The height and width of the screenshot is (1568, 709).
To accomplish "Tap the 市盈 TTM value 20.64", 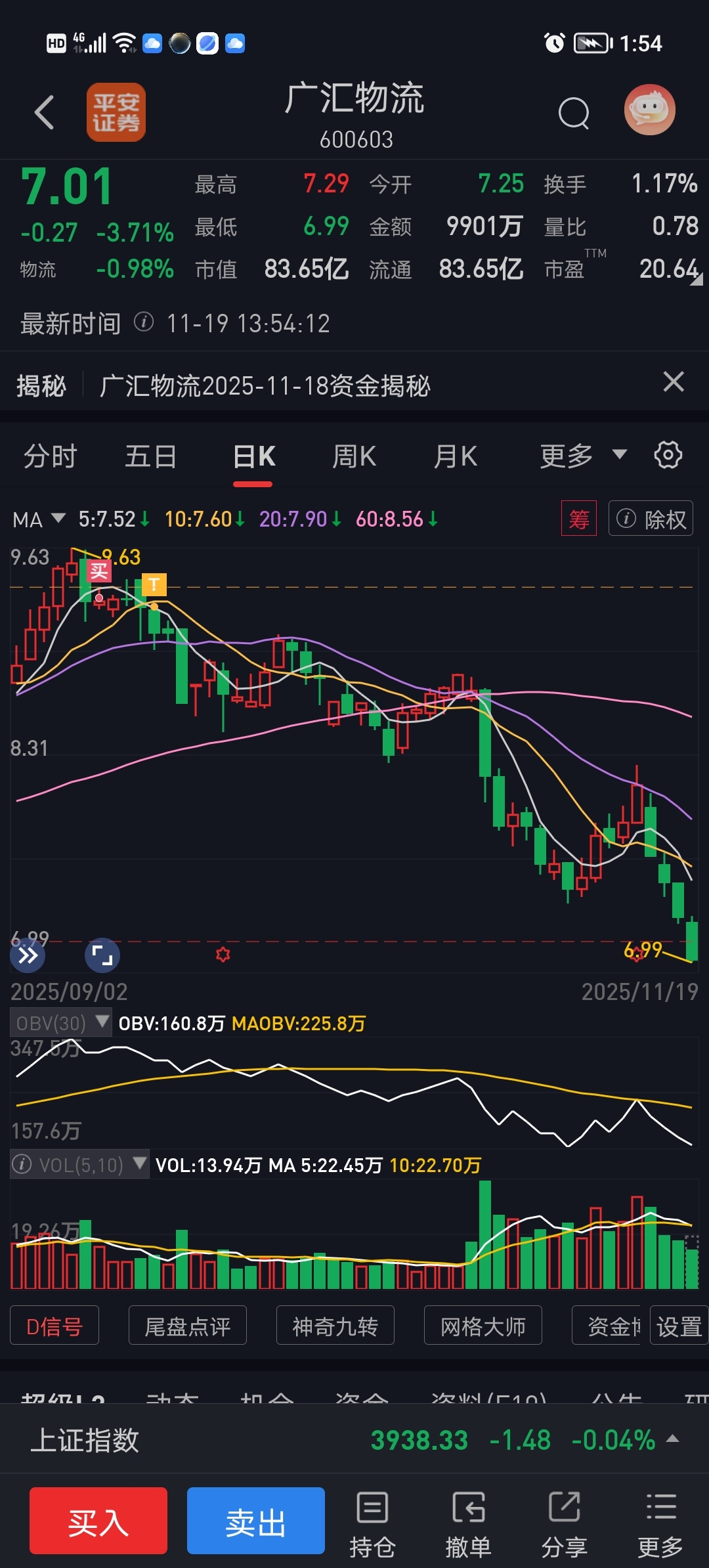I will [x=669, y=269].
